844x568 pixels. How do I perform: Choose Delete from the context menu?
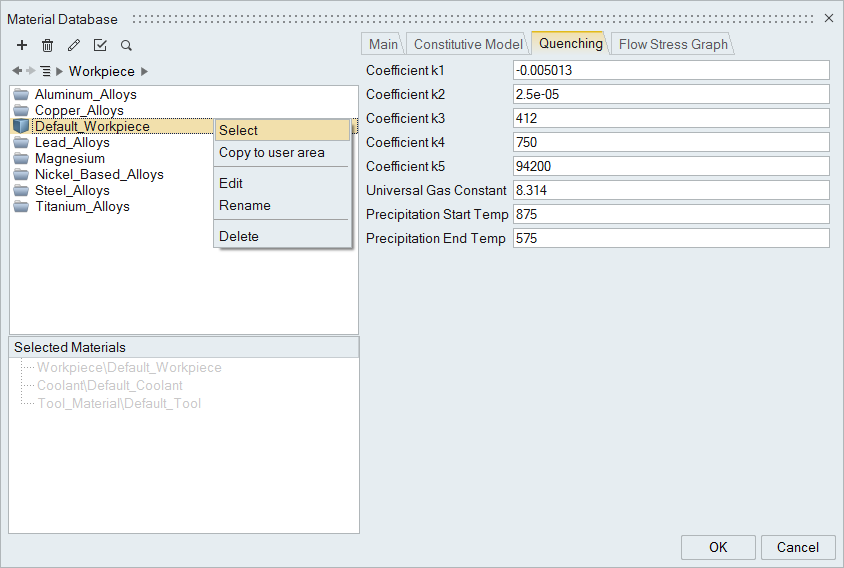(239, 236)
